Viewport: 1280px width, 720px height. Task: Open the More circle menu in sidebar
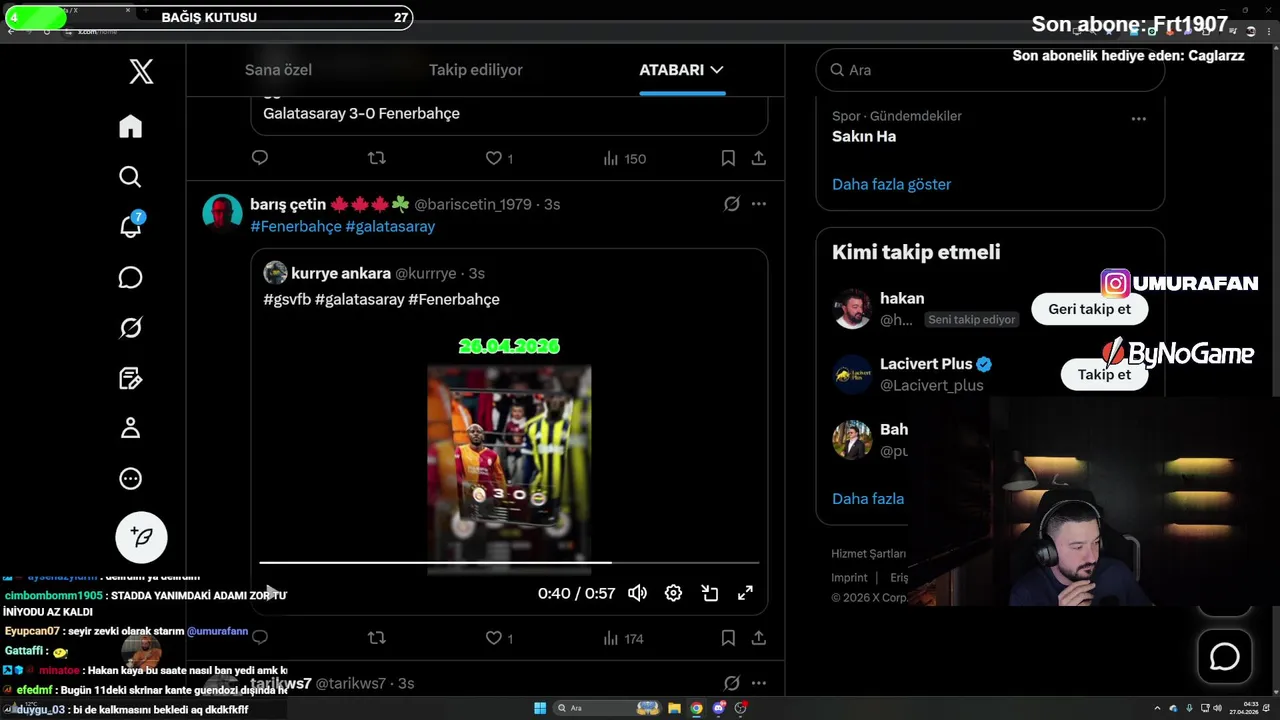tap(131, 479)
